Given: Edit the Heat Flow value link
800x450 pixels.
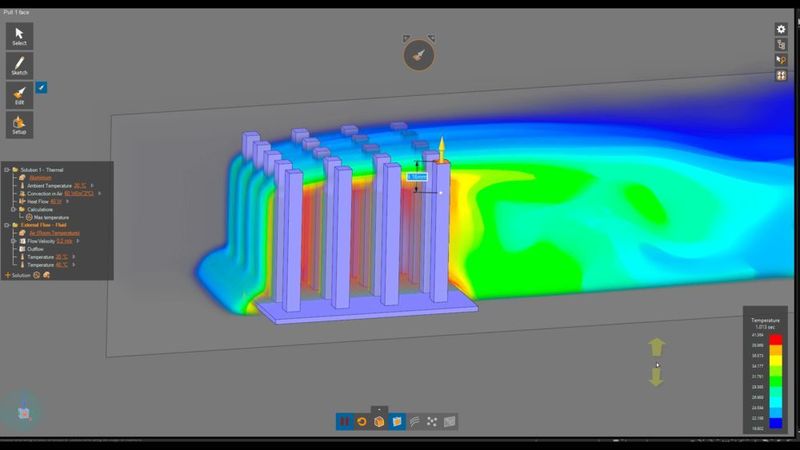Looking at the screenshot, I should point(56,202).
